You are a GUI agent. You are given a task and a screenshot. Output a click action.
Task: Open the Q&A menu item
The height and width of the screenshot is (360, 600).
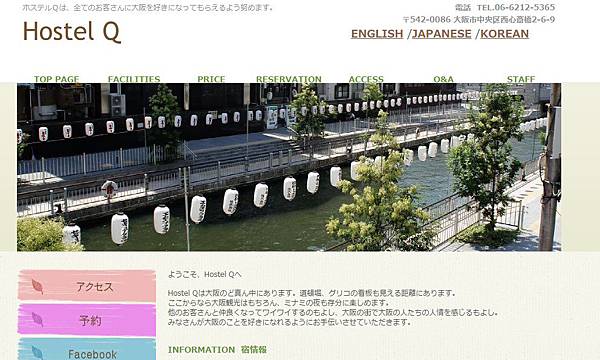pyautogui.click(x=443, y=79)
